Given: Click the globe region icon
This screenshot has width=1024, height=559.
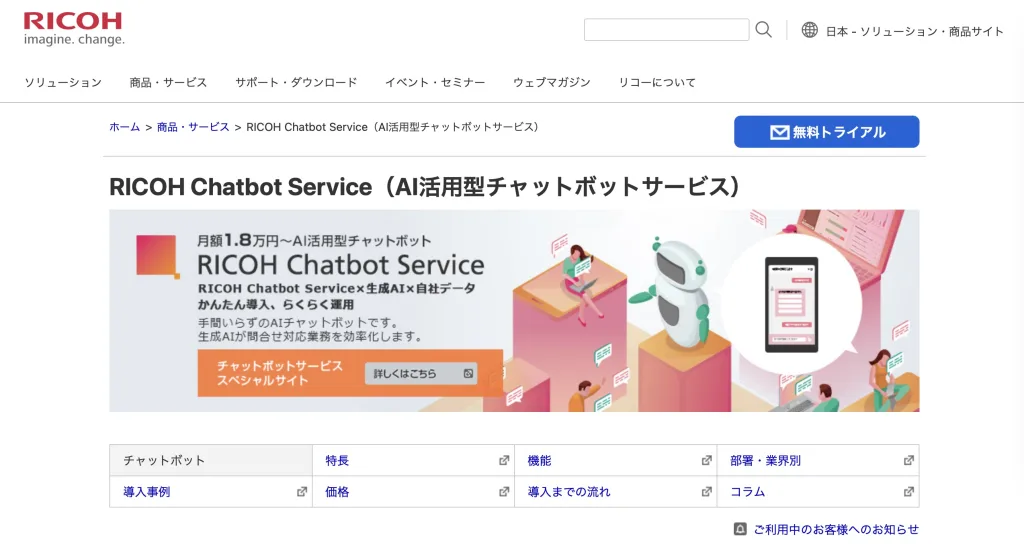Looking at the screenshot, I should pyautogui.click(x=810, y=30).
